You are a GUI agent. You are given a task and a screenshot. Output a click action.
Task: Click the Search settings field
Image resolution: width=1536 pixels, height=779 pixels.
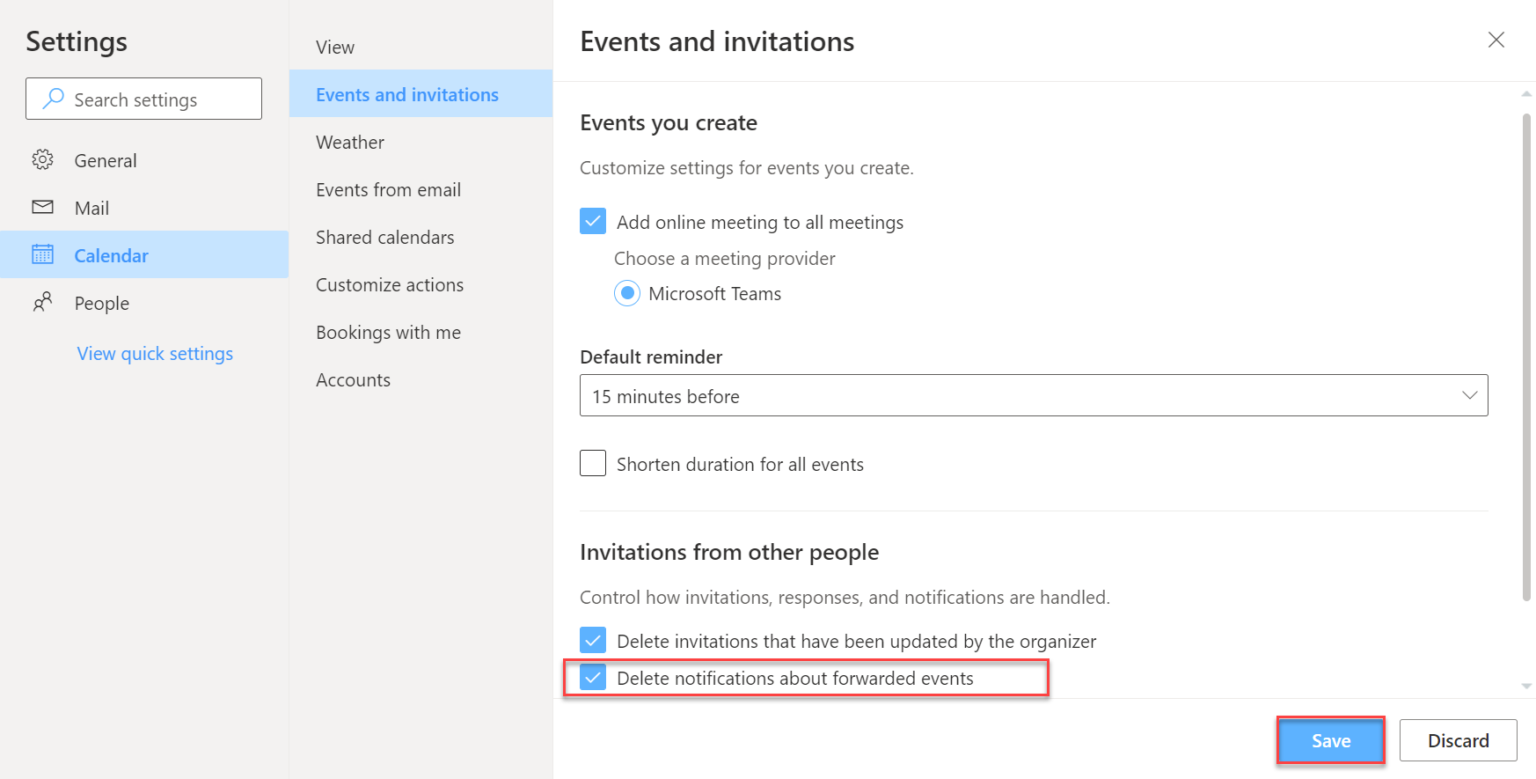coord(144,99)
